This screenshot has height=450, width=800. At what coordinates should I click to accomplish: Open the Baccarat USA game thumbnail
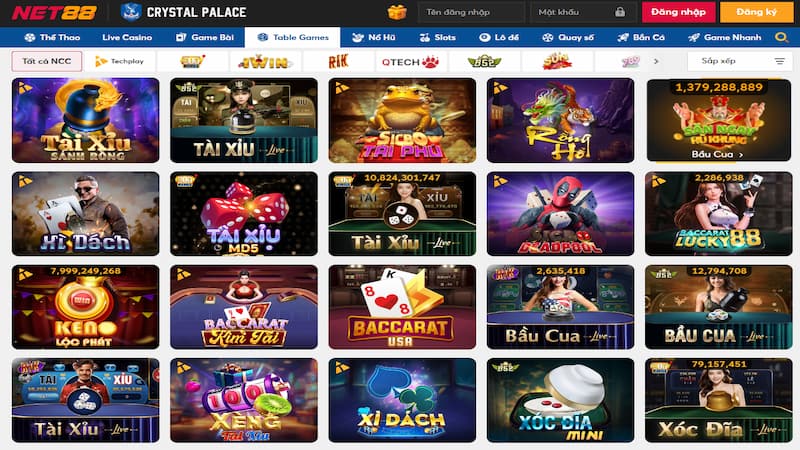[x=402, y=307]
